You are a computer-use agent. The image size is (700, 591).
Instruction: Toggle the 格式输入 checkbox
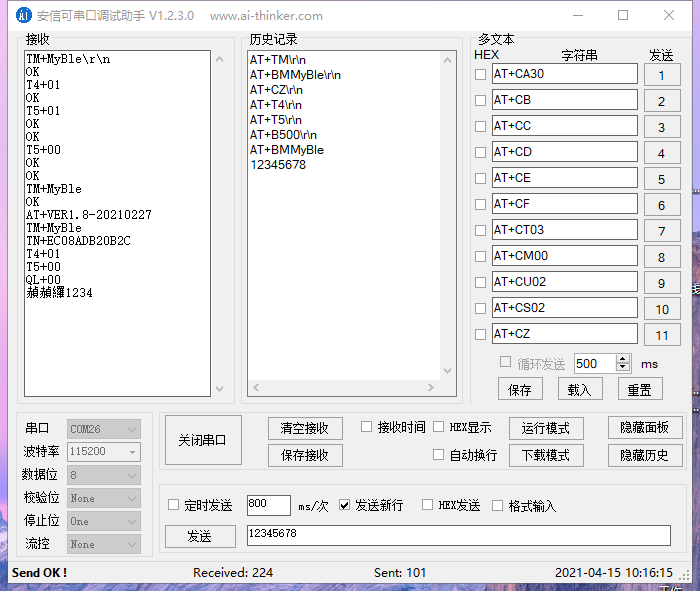click(x=497, y=506)
